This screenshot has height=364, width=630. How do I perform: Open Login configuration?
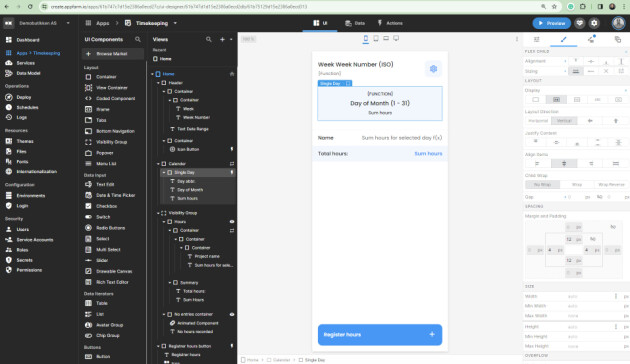pyautogui.click(x=22, y=206)
